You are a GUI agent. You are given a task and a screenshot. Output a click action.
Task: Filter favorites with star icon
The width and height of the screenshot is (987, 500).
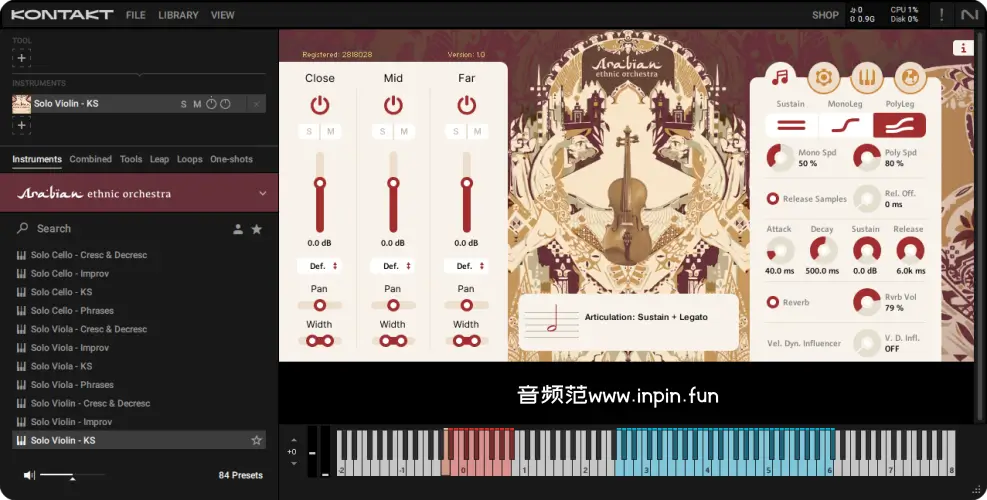click(257, 229)
